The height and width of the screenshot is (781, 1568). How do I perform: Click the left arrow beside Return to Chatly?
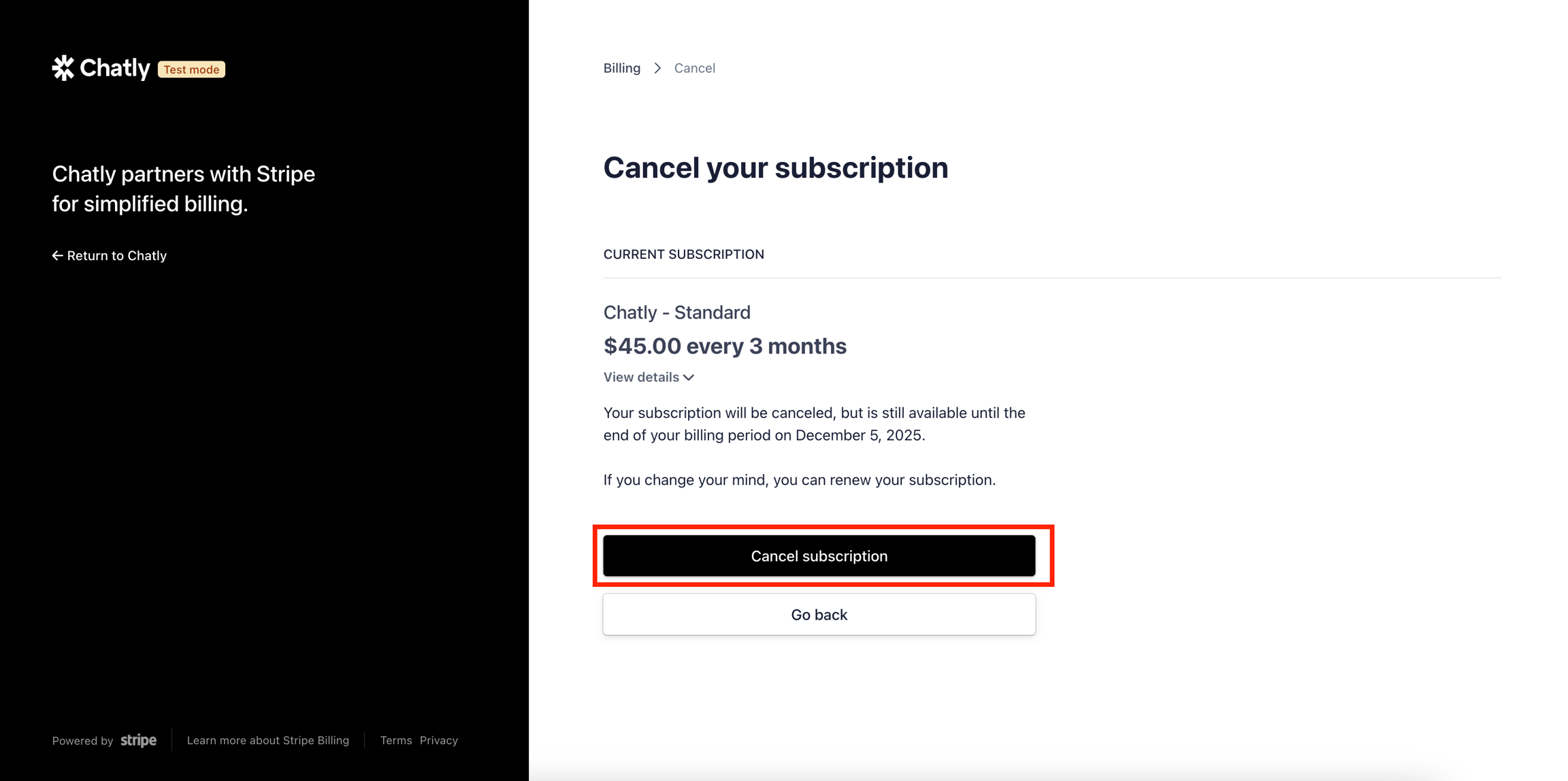click(57, 256)
